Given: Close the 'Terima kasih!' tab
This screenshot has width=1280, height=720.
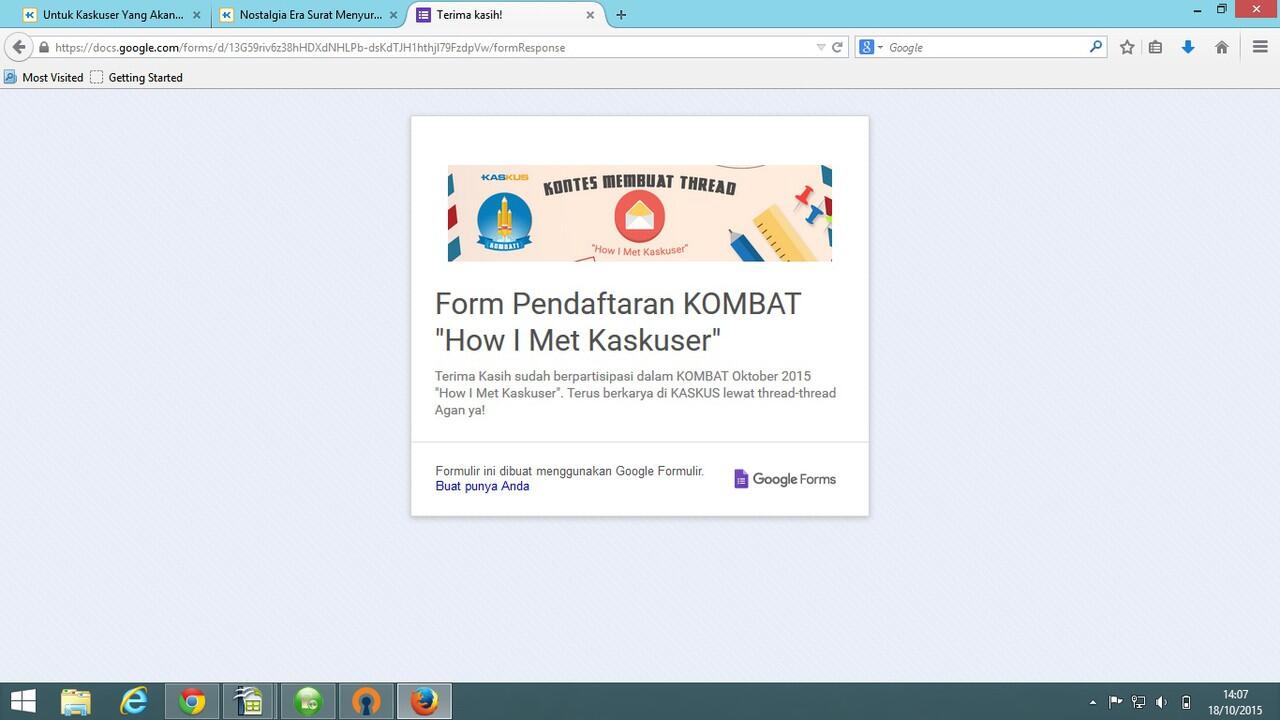Looking at the screenshot, I should tap(590, 15).
